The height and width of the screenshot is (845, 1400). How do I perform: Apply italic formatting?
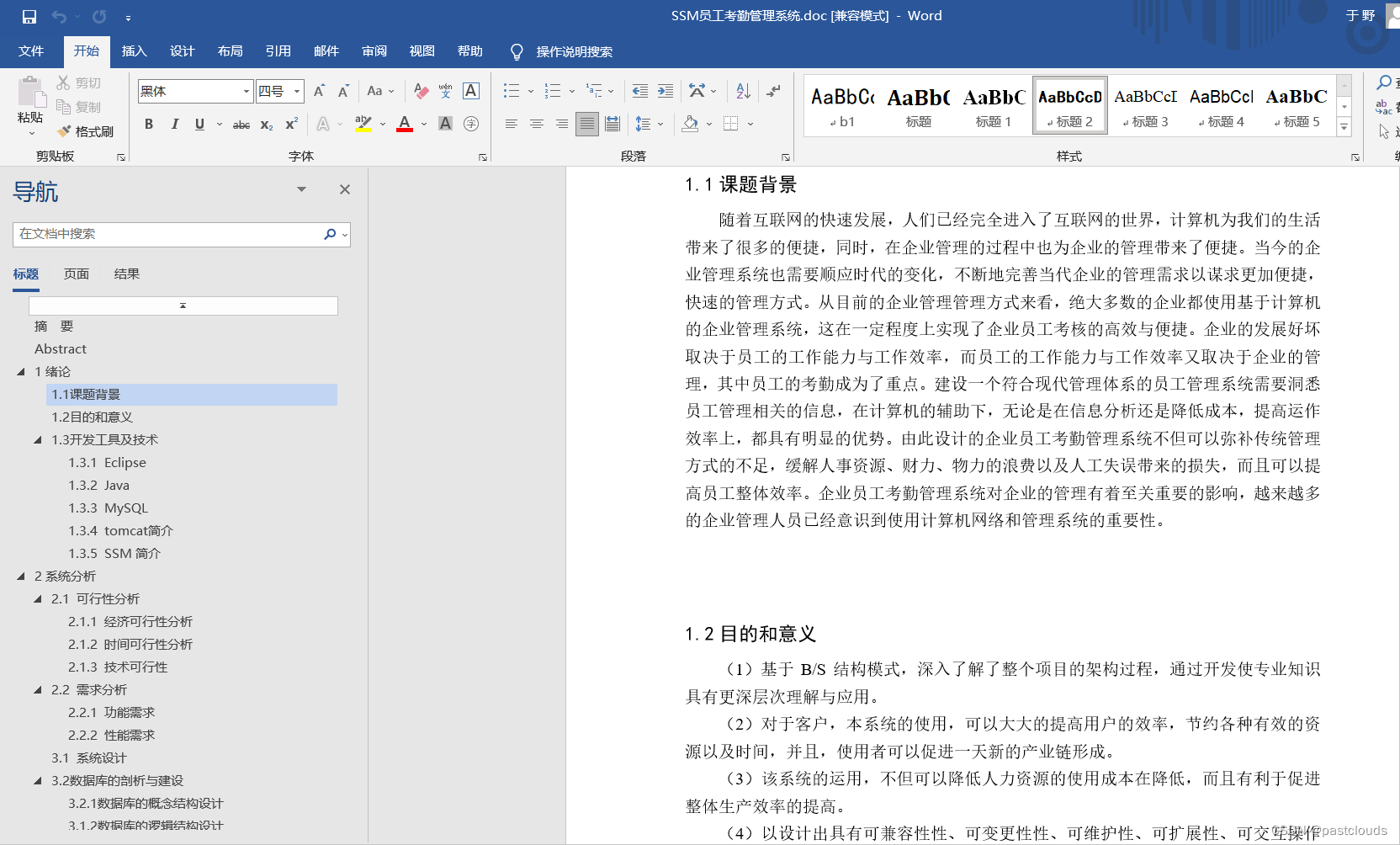(x=174, y=124)
